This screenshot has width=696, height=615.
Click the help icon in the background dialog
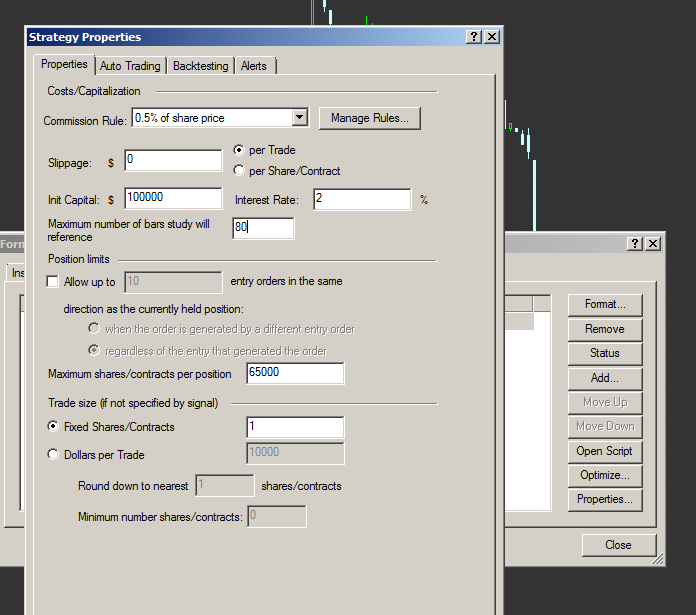(635, 244)
